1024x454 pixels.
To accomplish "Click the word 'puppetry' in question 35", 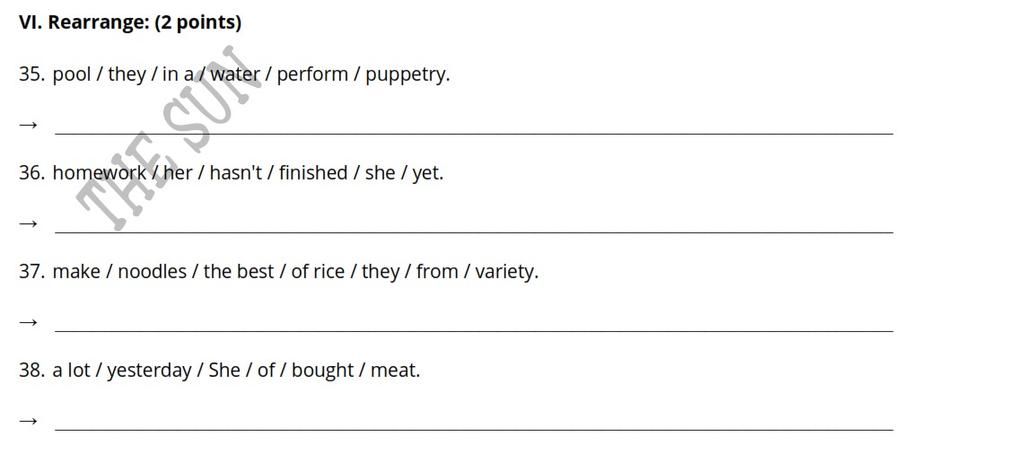I will [x=408, y=75].
